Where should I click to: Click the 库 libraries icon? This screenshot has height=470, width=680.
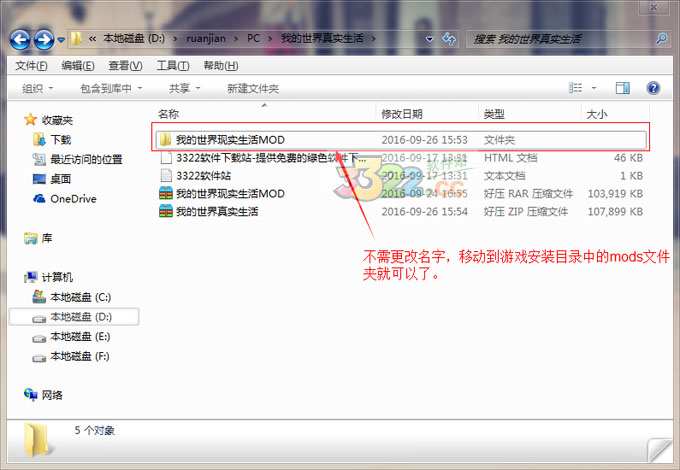[31, 238]
